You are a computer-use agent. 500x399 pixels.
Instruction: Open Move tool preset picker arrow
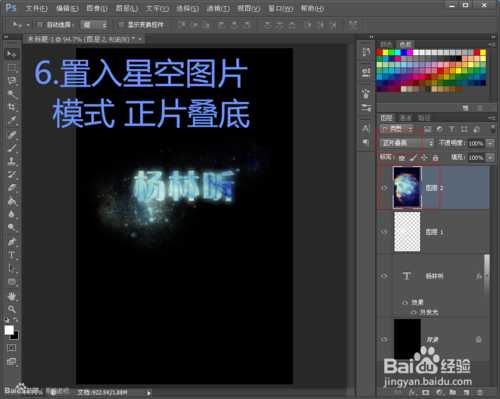click(28, 25)
